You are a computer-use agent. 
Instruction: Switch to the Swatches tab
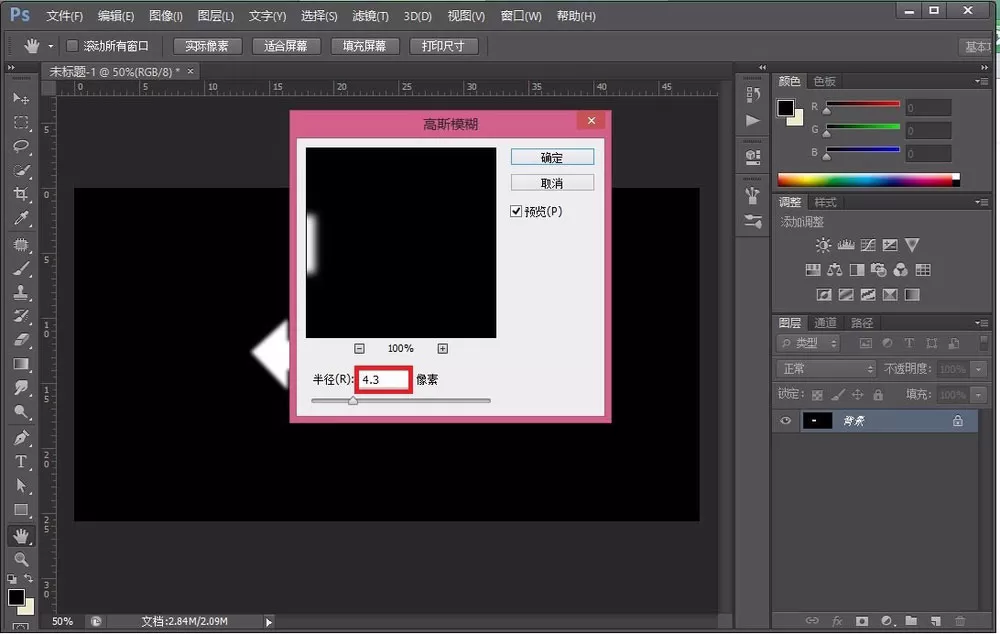(x=824, y=81)
